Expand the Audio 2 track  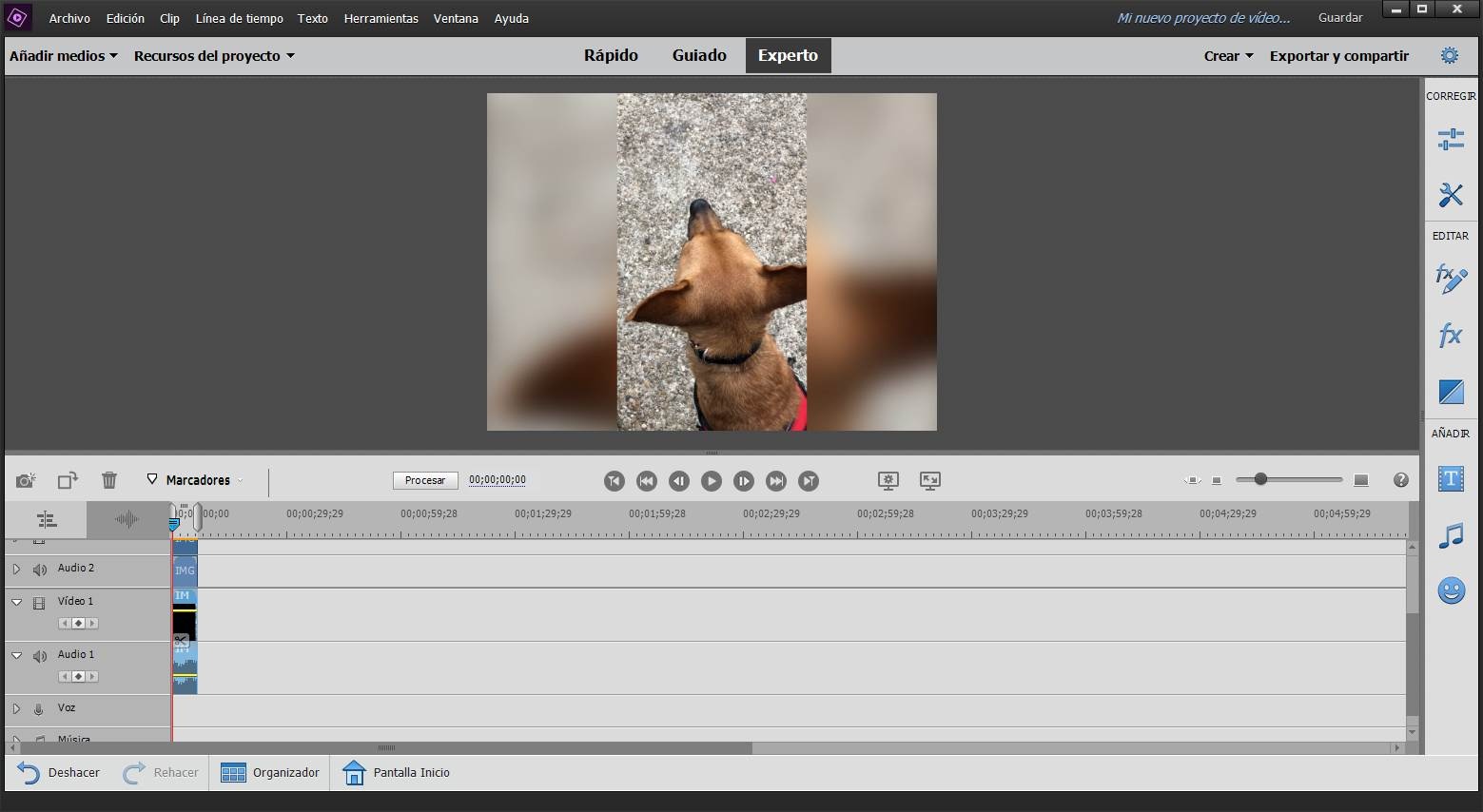(16, 569)
